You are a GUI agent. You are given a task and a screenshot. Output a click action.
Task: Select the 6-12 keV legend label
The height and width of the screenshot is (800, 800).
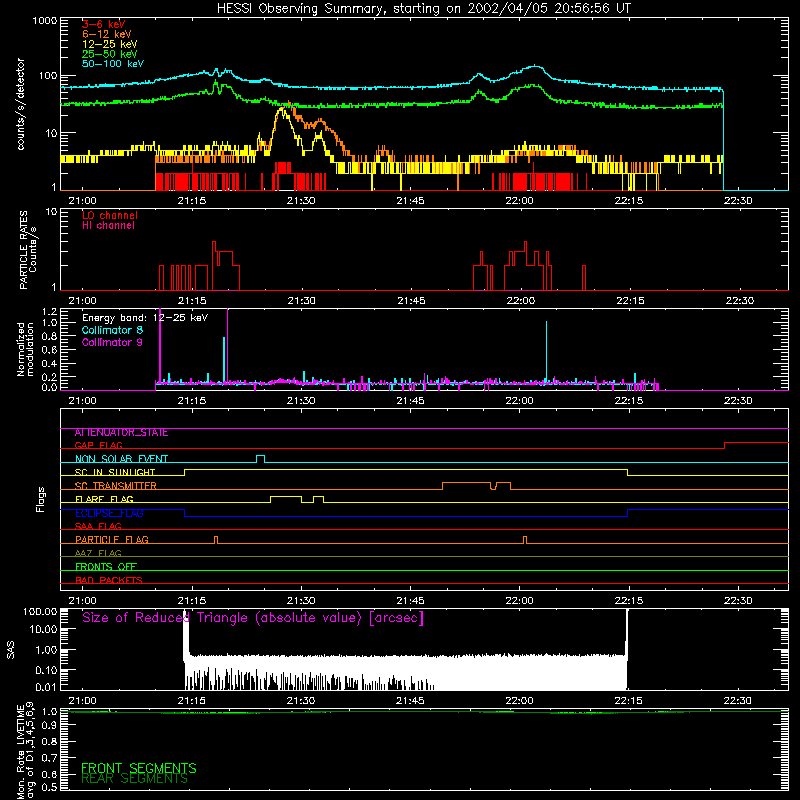coord(107,34)
